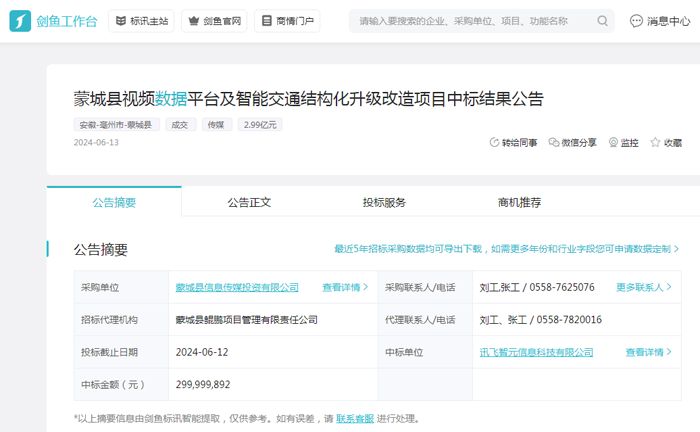
Task: Select the 商机推荐 tab
Action: [x=519, y=202]
